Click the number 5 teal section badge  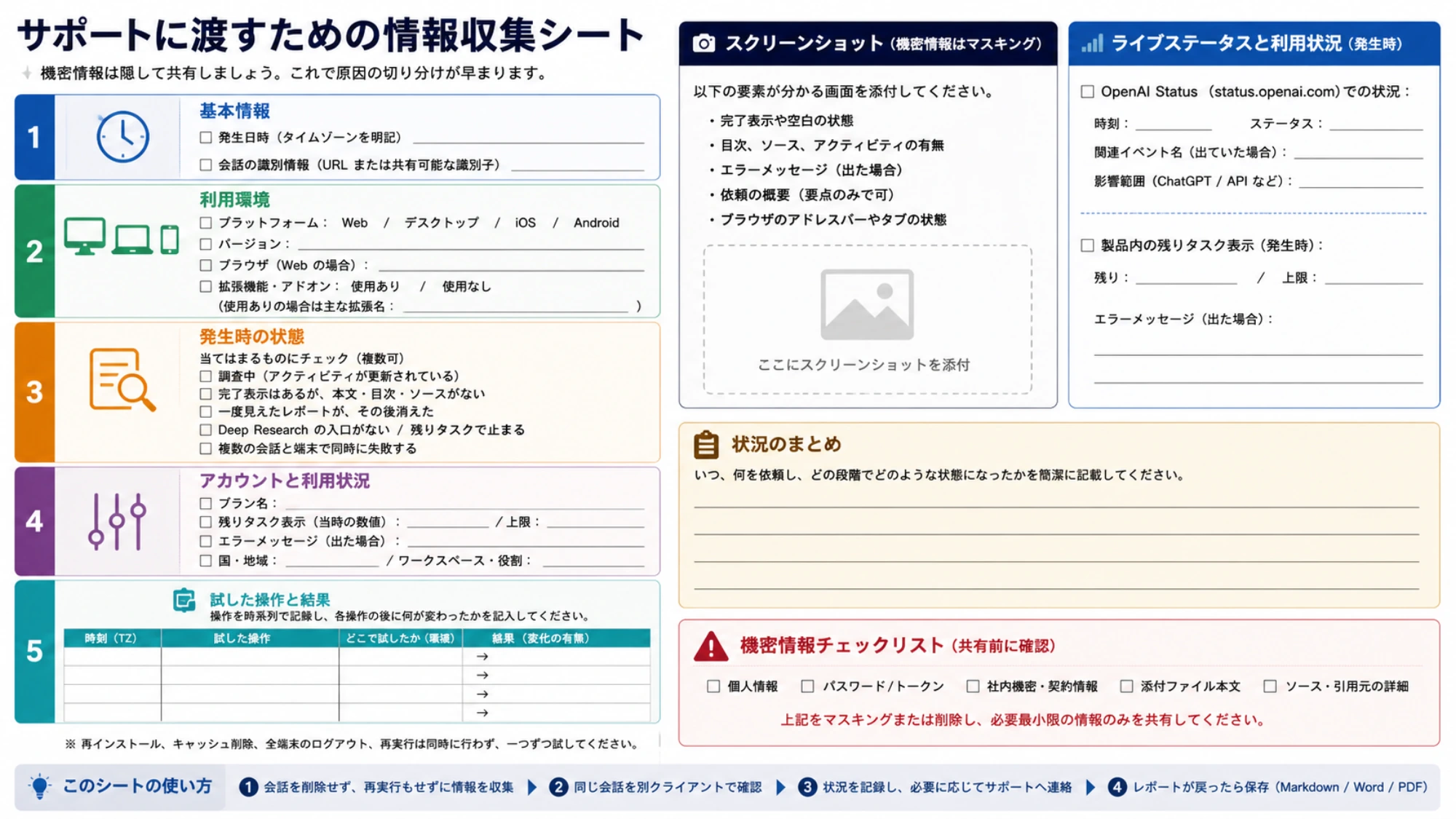[x=34, y=651]
